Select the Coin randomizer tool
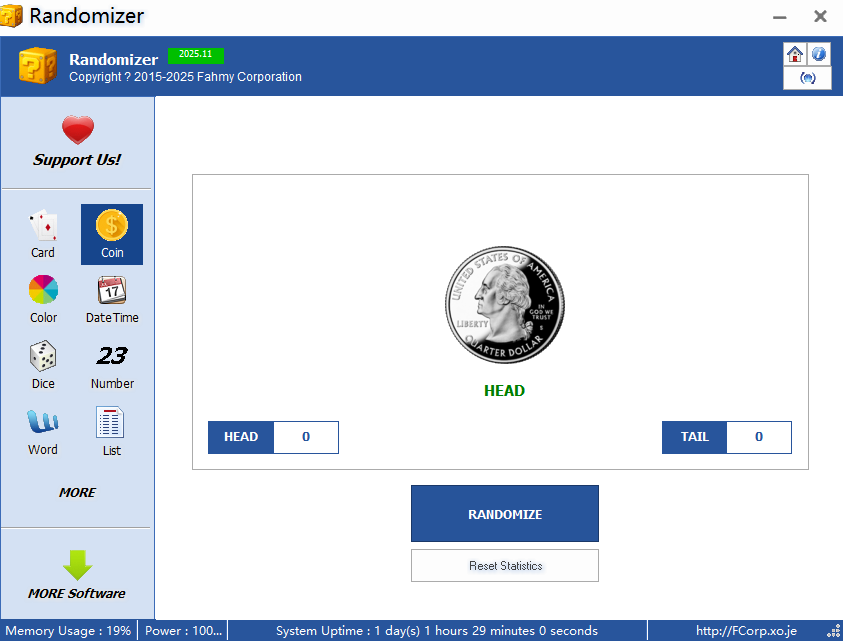 (x=111, y=234)
